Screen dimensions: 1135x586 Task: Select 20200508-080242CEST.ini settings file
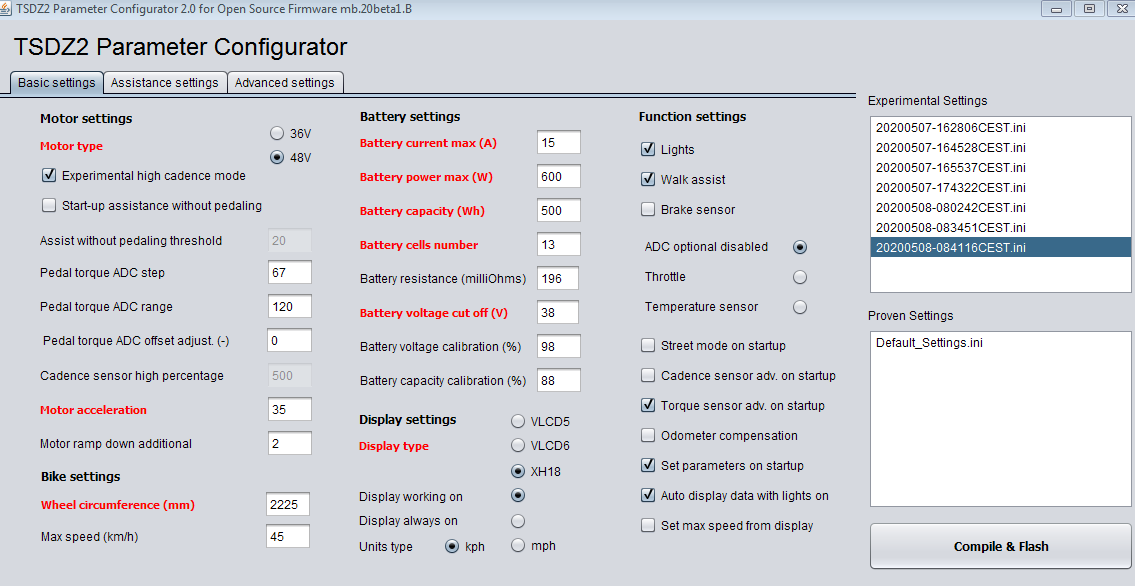pyautogui.click(x=1000, y=208)
